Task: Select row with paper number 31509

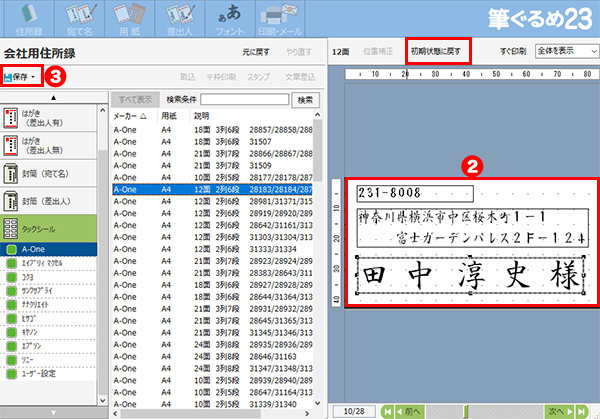Action: pos(212,166)
